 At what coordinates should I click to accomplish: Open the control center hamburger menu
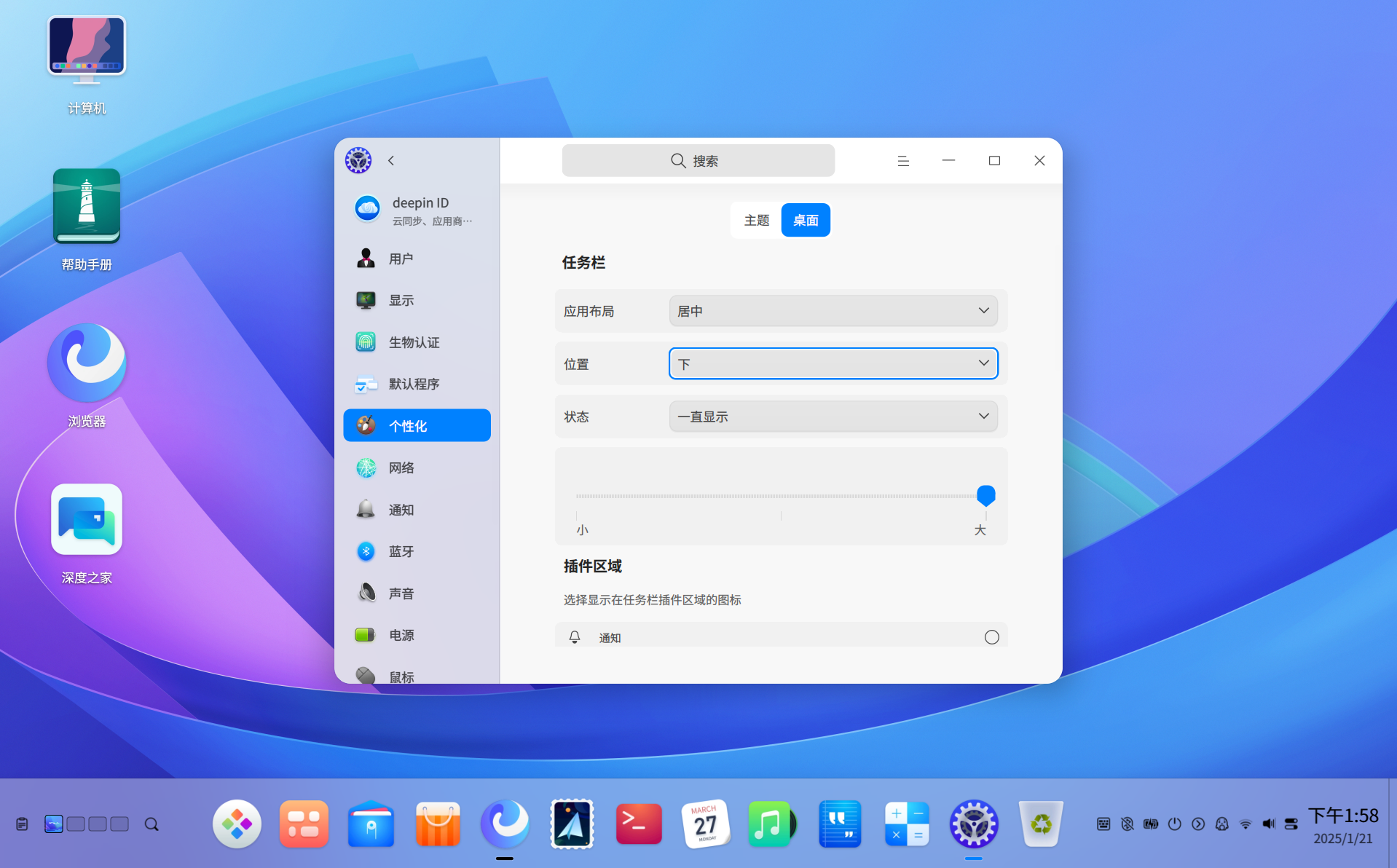(903, 161)
